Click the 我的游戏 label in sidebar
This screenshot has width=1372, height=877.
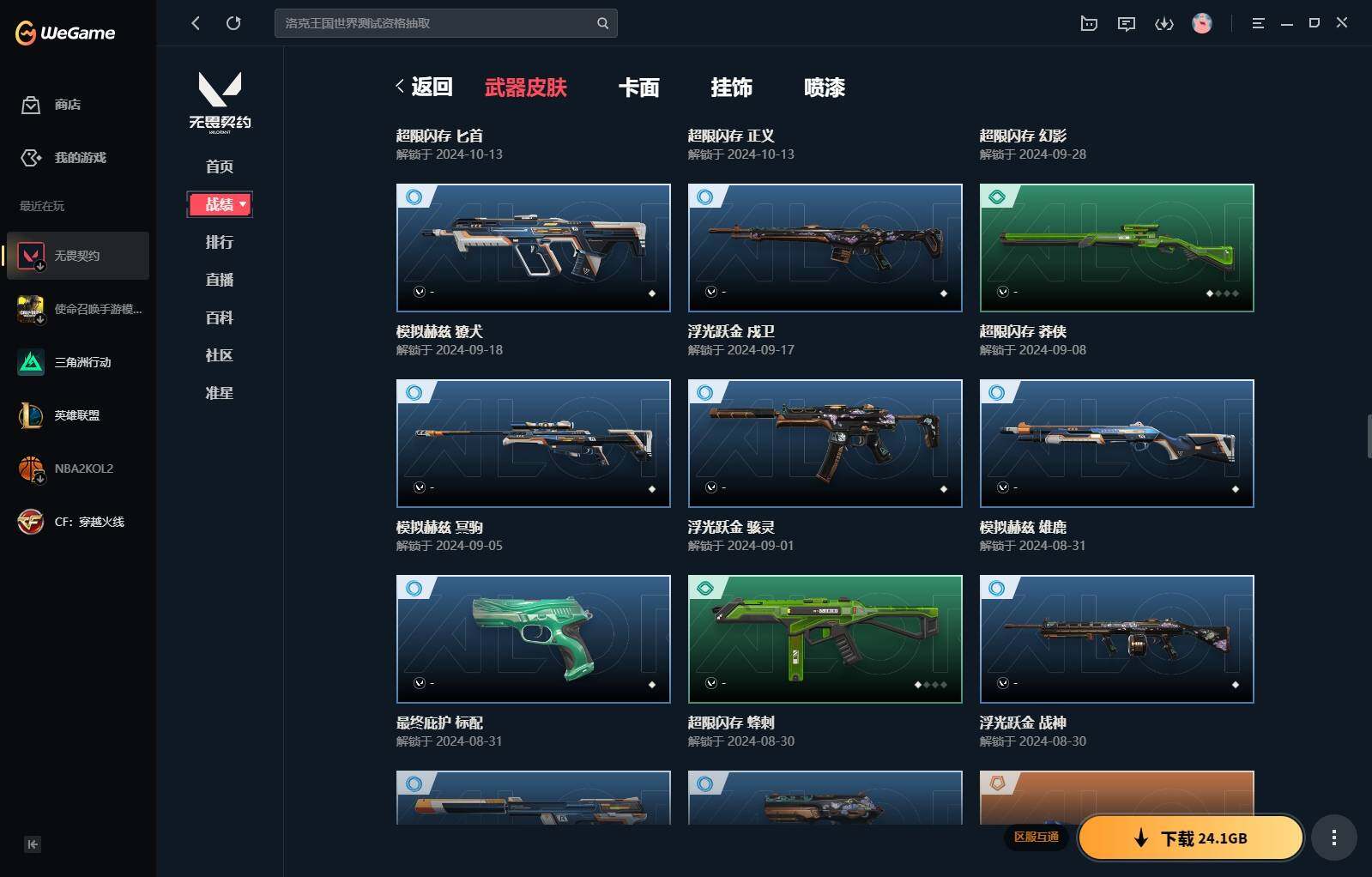pyautogui.click(x=81, y=158)
